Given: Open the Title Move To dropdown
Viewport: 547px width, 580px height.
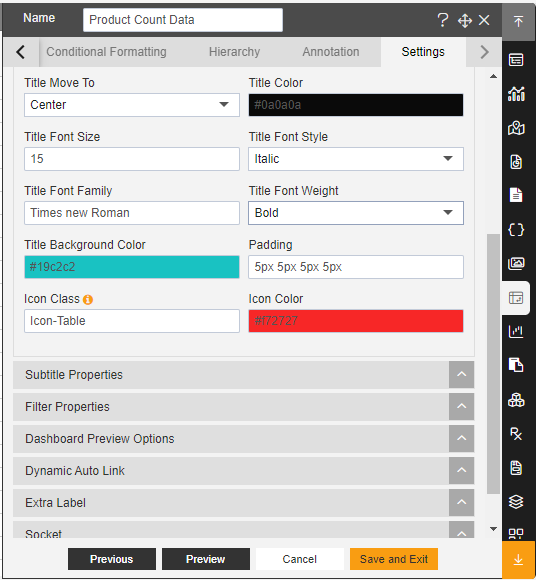Looking at the screenshot, I should [x=132, y=105].
